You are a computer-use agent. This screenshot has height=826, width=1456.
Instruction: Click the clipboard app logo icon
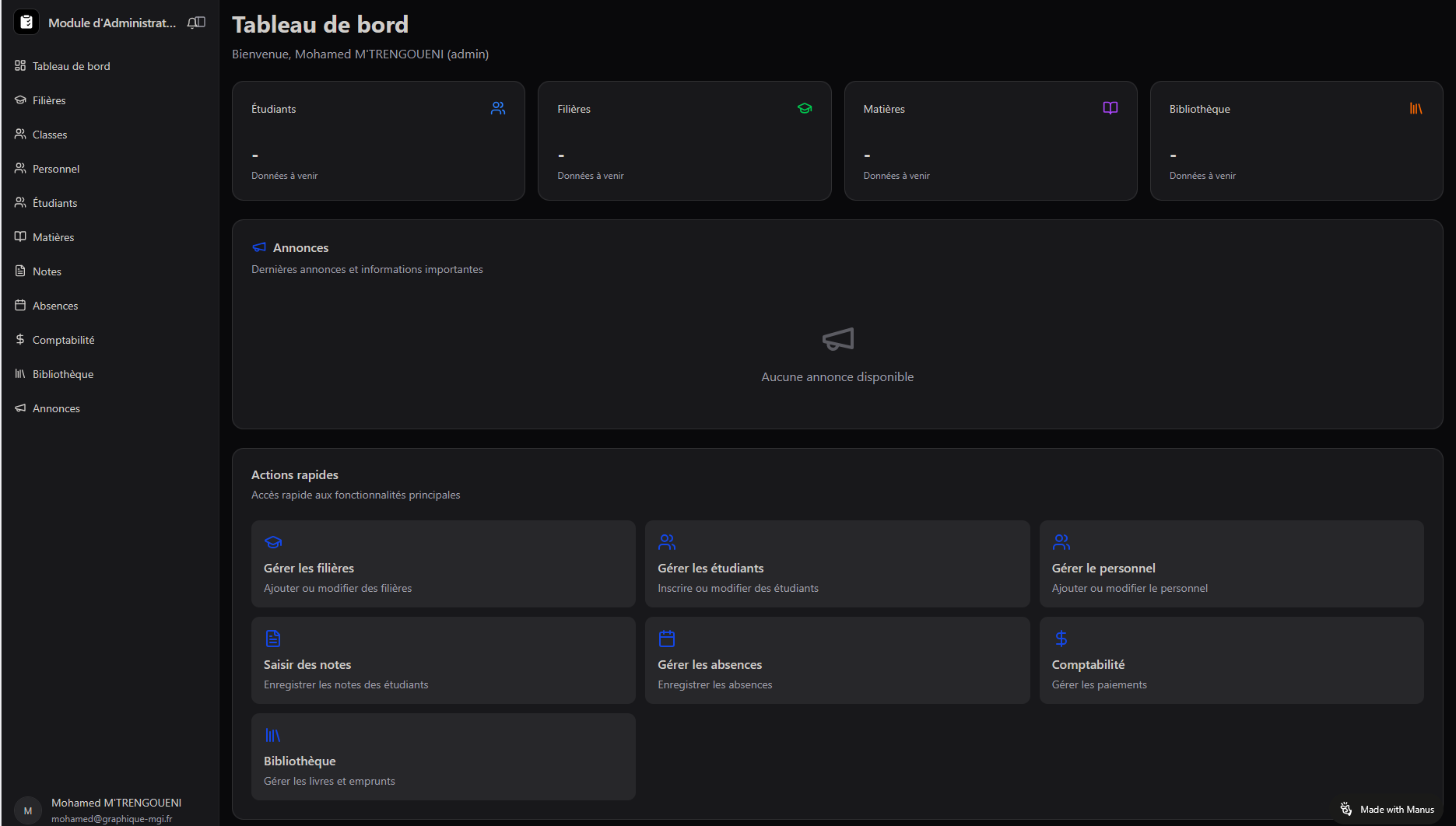pos(26,23)
